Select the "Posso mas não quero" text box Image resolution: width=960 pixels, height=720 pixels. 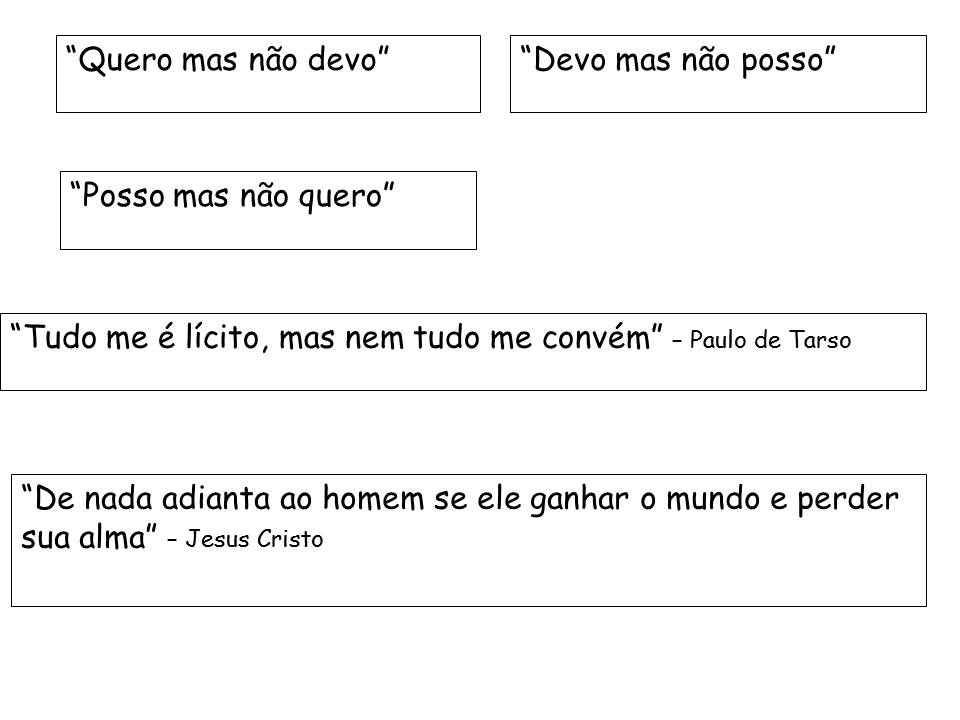(268, 211)
